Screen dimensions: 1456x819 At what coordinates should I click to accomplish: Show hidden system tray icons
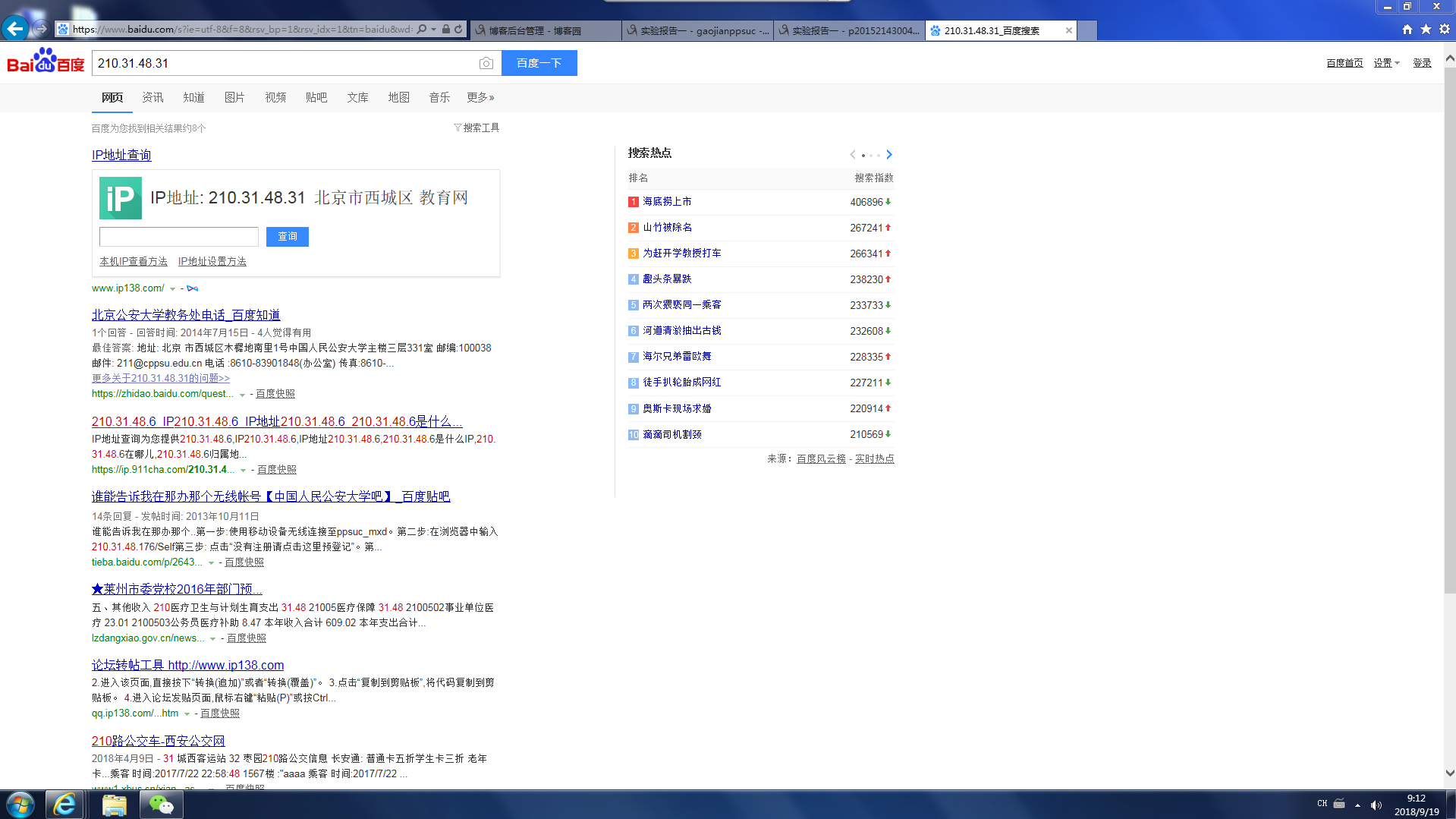[1357, 805]
